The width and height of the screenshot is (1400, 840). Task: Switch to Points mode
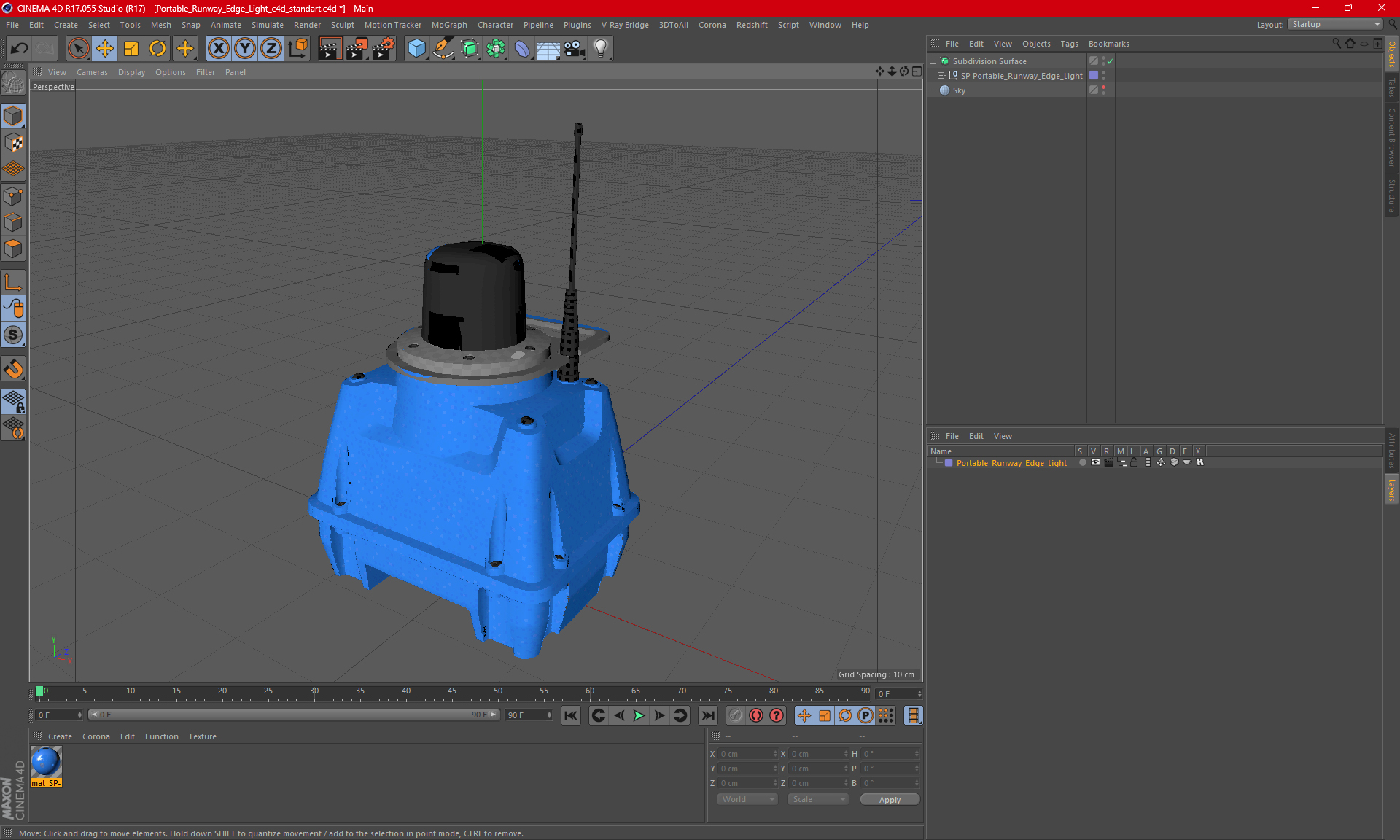click(x=13, y=196)
